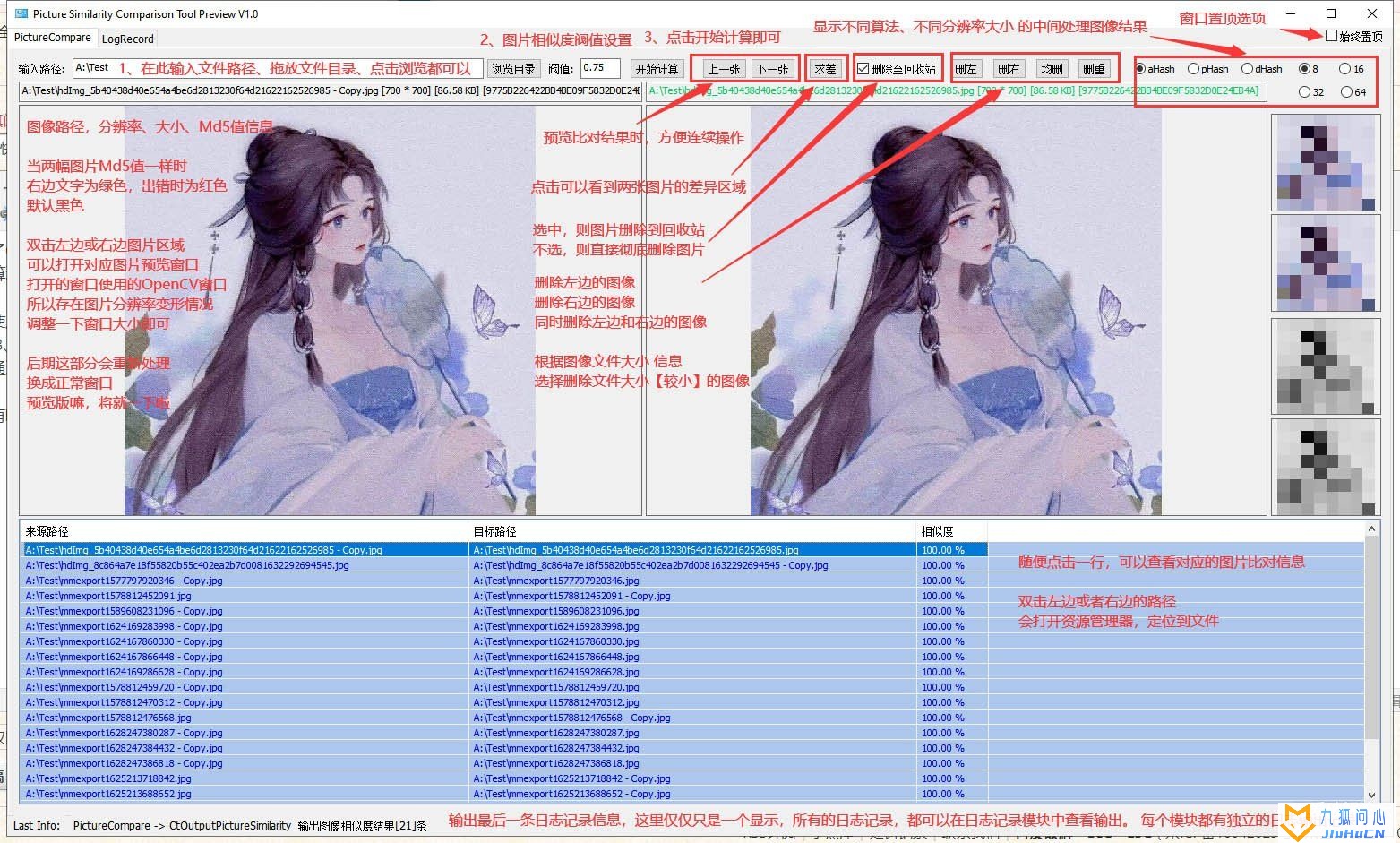Click the right target image preview
Screen dimensions: 1400x843
click(956, 310)
